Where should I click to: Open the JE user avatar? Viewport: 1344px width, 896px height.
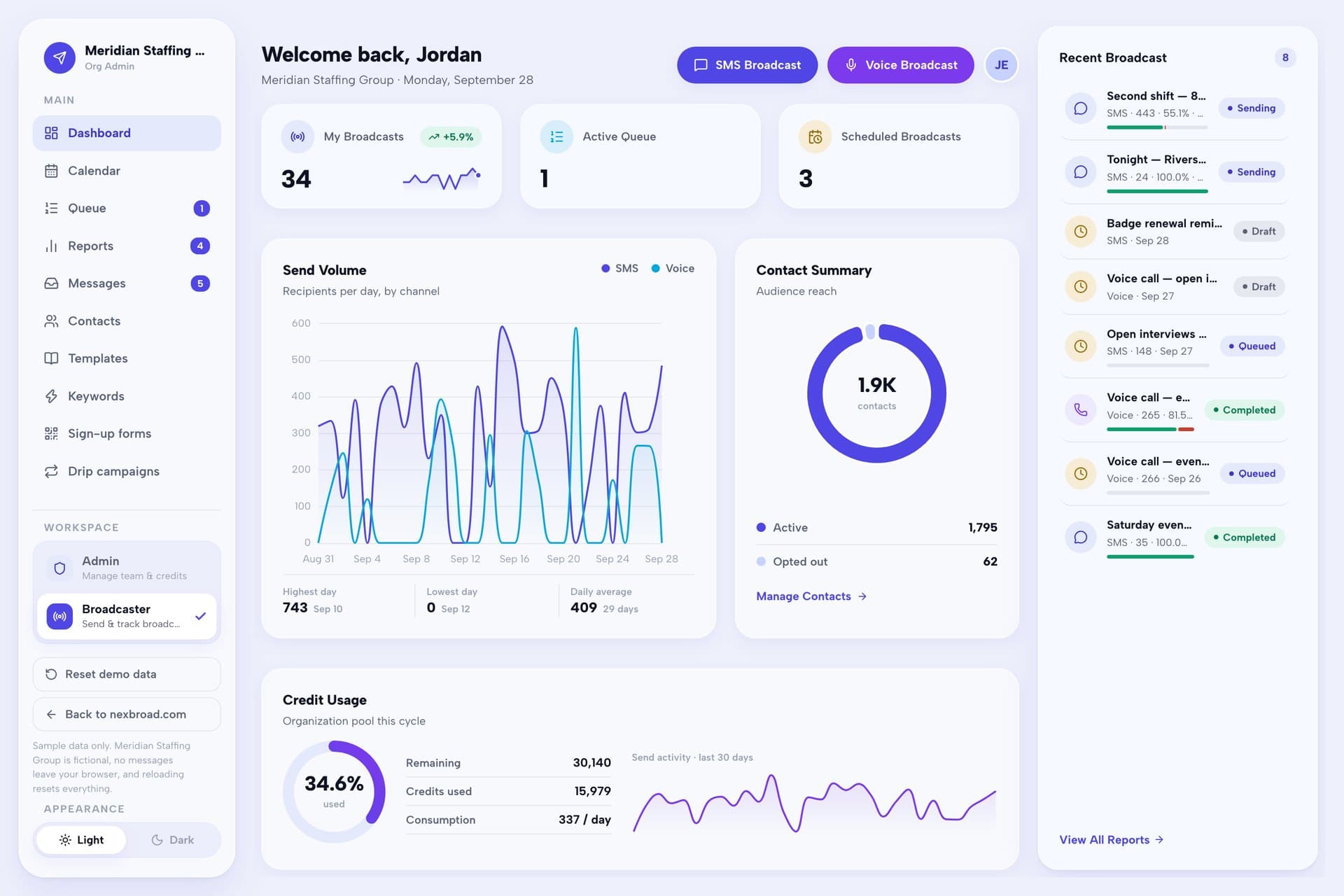click(x=1001, y=65)
